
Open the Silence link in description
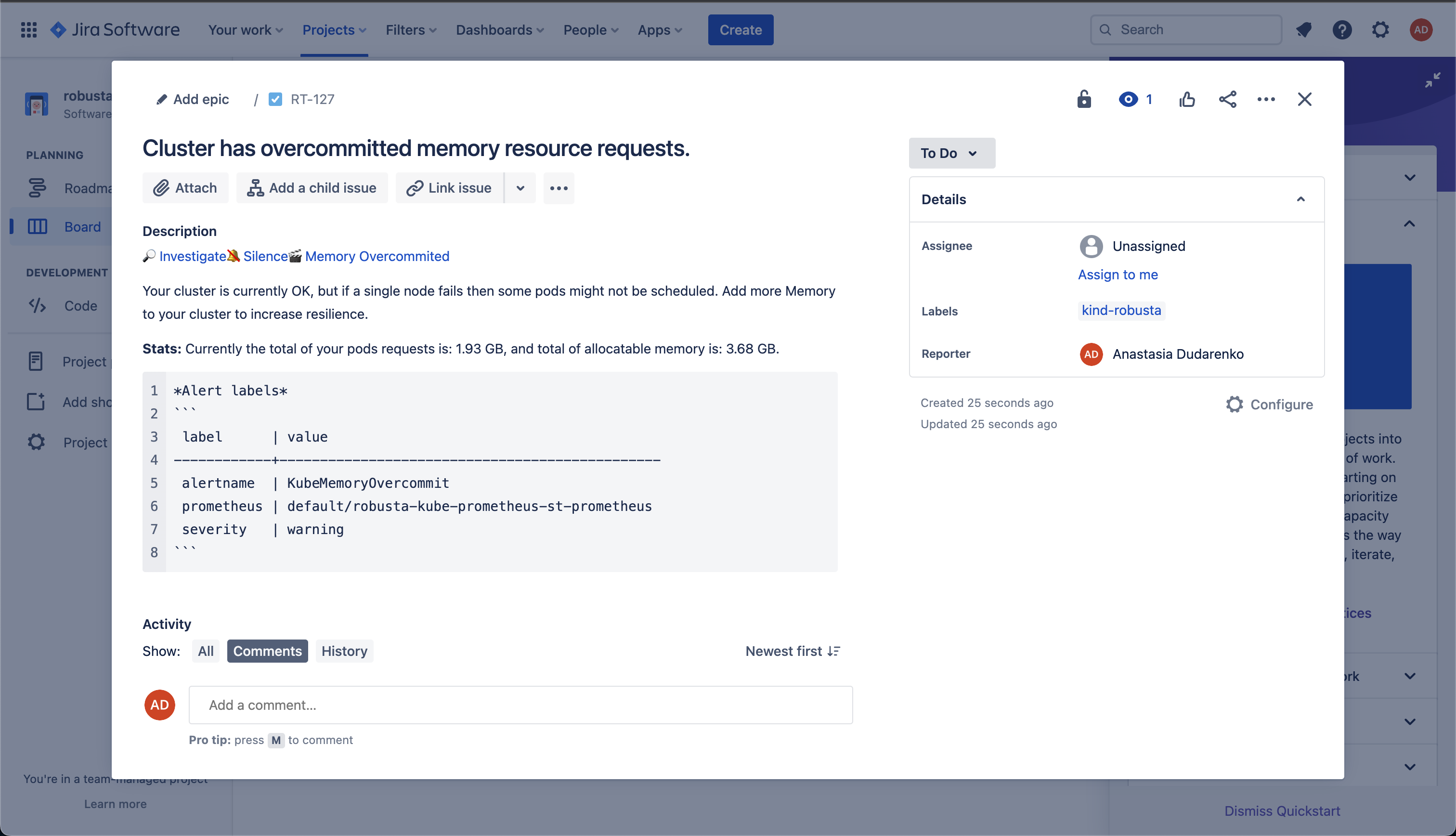[265, 256]
